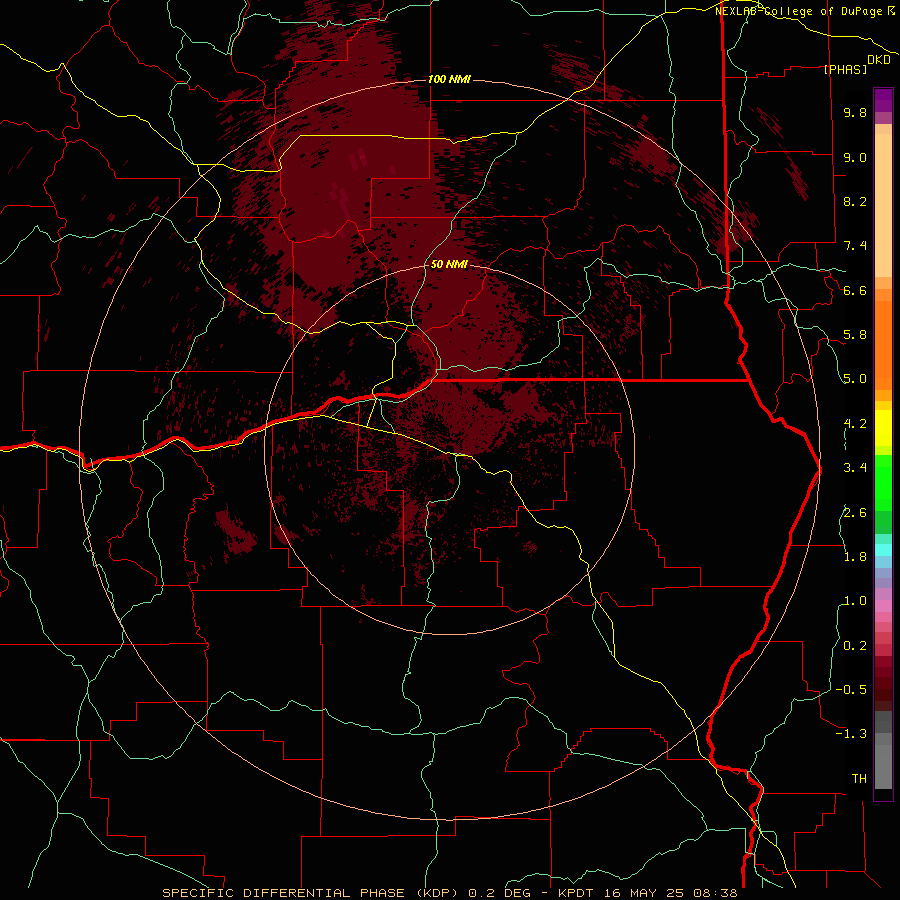Click the -1.3 value on the scale

coord(851,734)
